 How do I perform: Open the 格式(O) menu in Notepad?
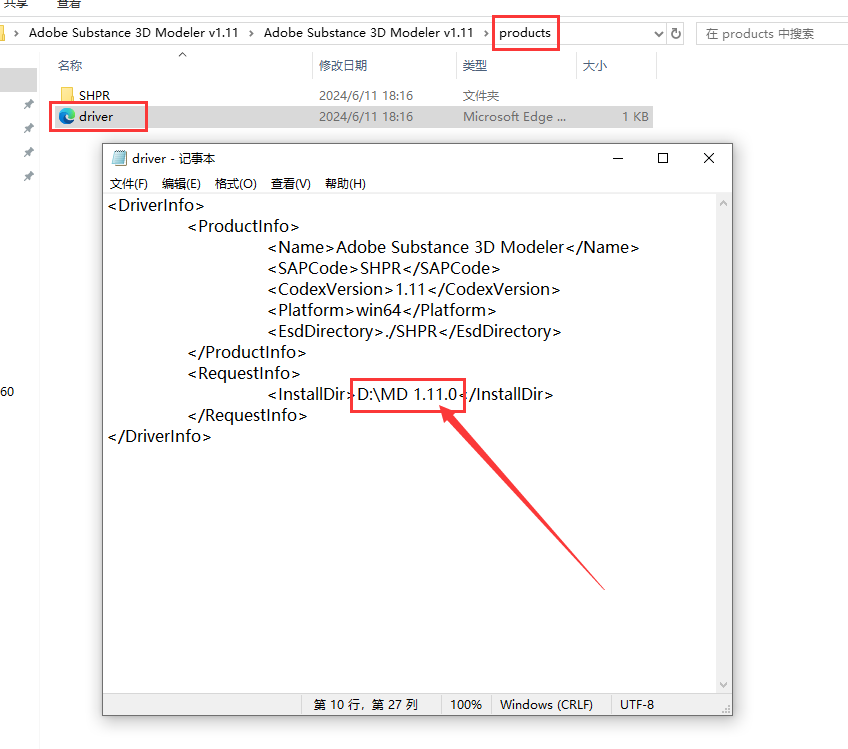coord(235,183)
